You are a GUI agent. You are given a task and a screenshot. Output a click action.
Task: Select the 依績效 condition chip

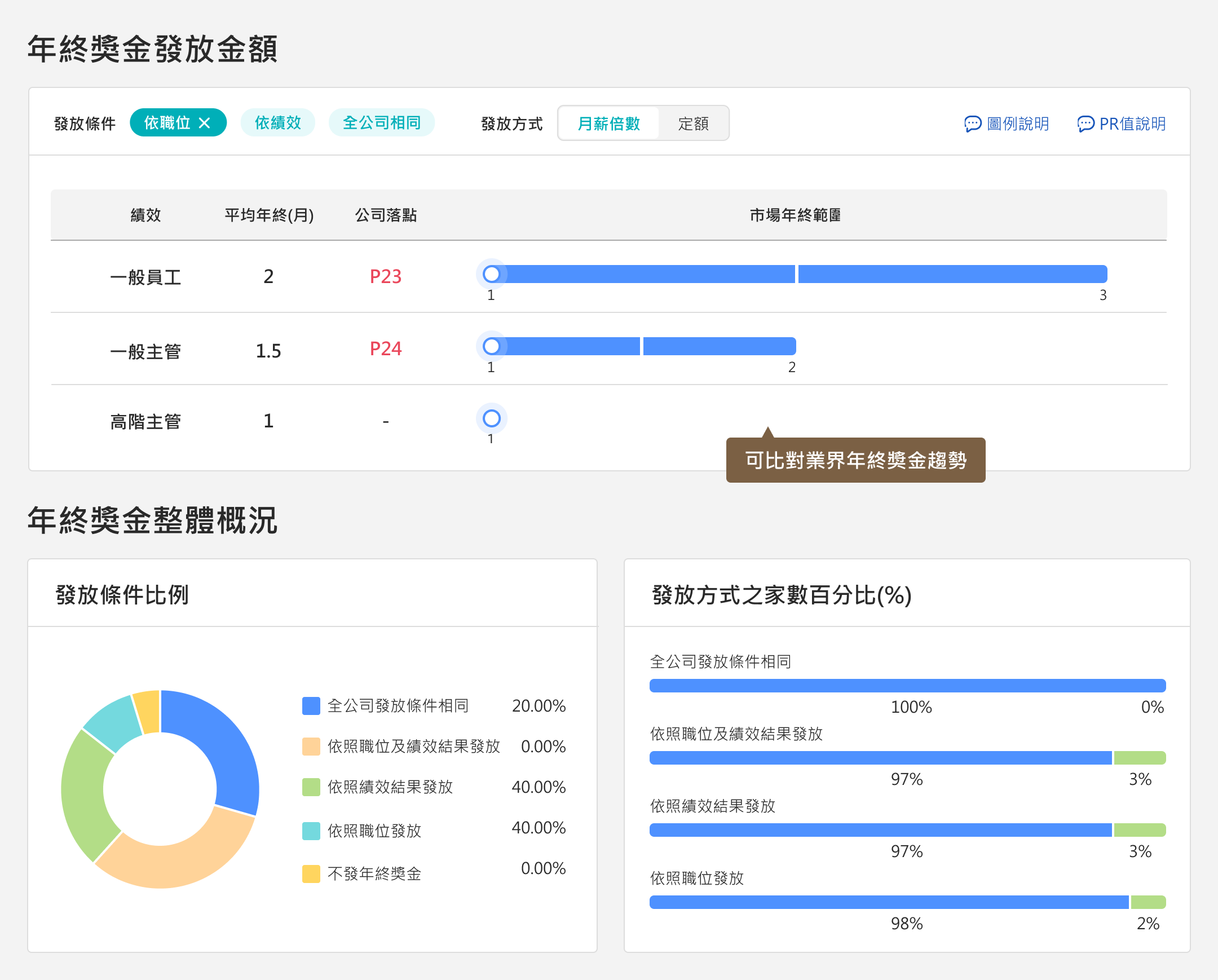277,122
